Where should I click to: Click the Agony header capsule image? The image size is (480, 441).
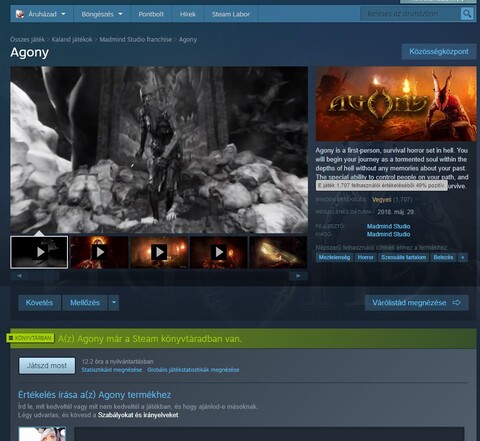(x=396, y=104)
